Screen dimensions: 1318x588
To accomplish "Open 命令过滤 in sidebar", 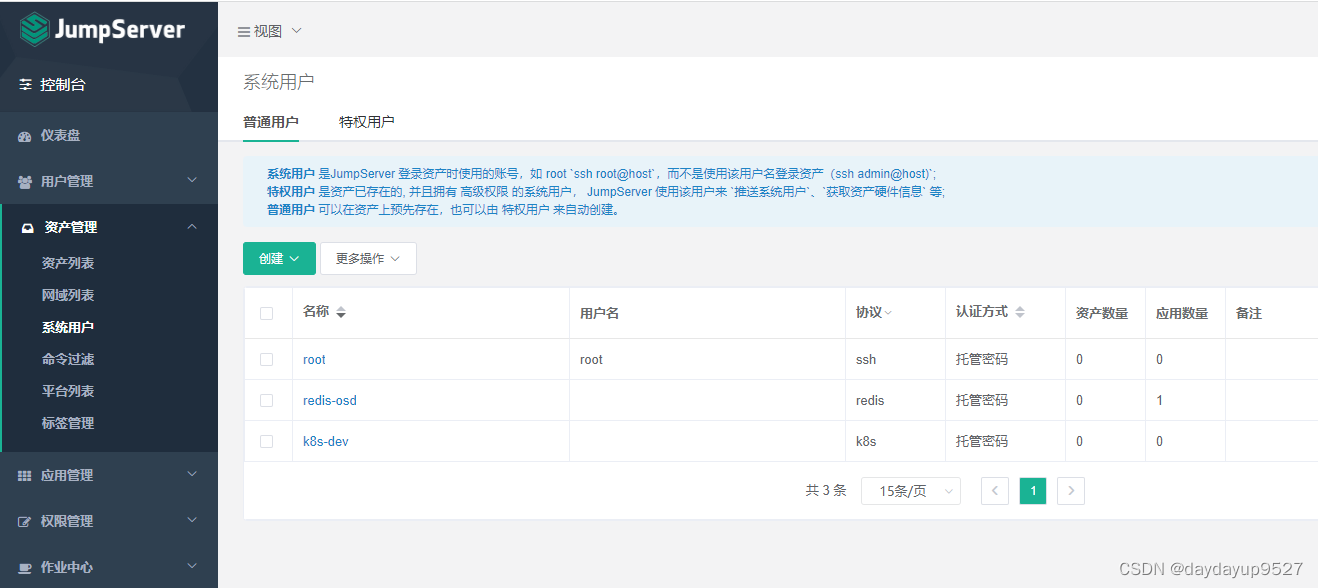I will pyautogui.click(x=68, y=359).
